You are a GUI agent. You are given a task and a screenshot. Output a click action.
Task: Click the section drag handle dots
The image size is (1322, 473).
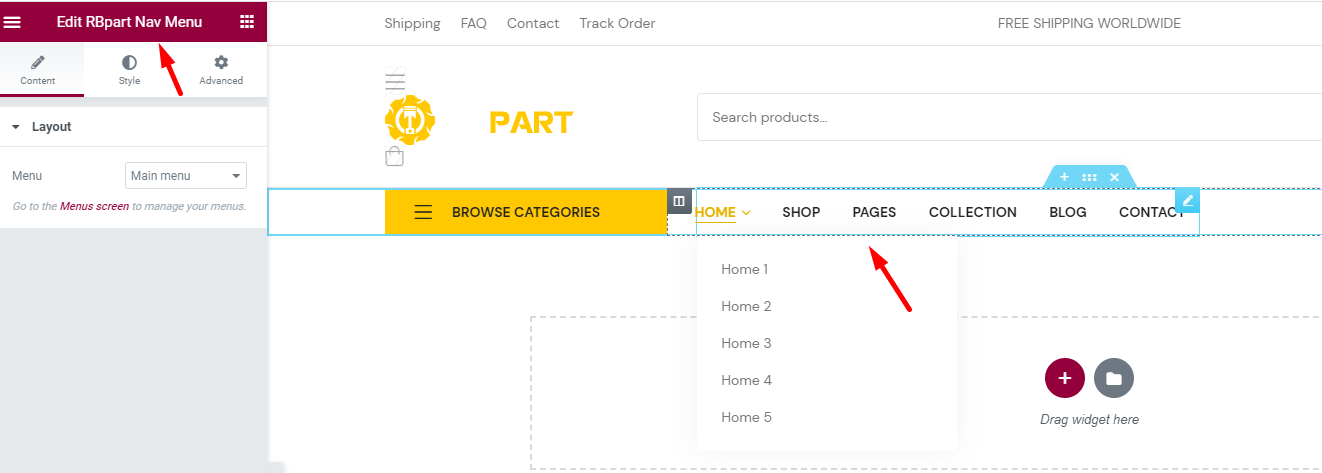pos(1089,177)
